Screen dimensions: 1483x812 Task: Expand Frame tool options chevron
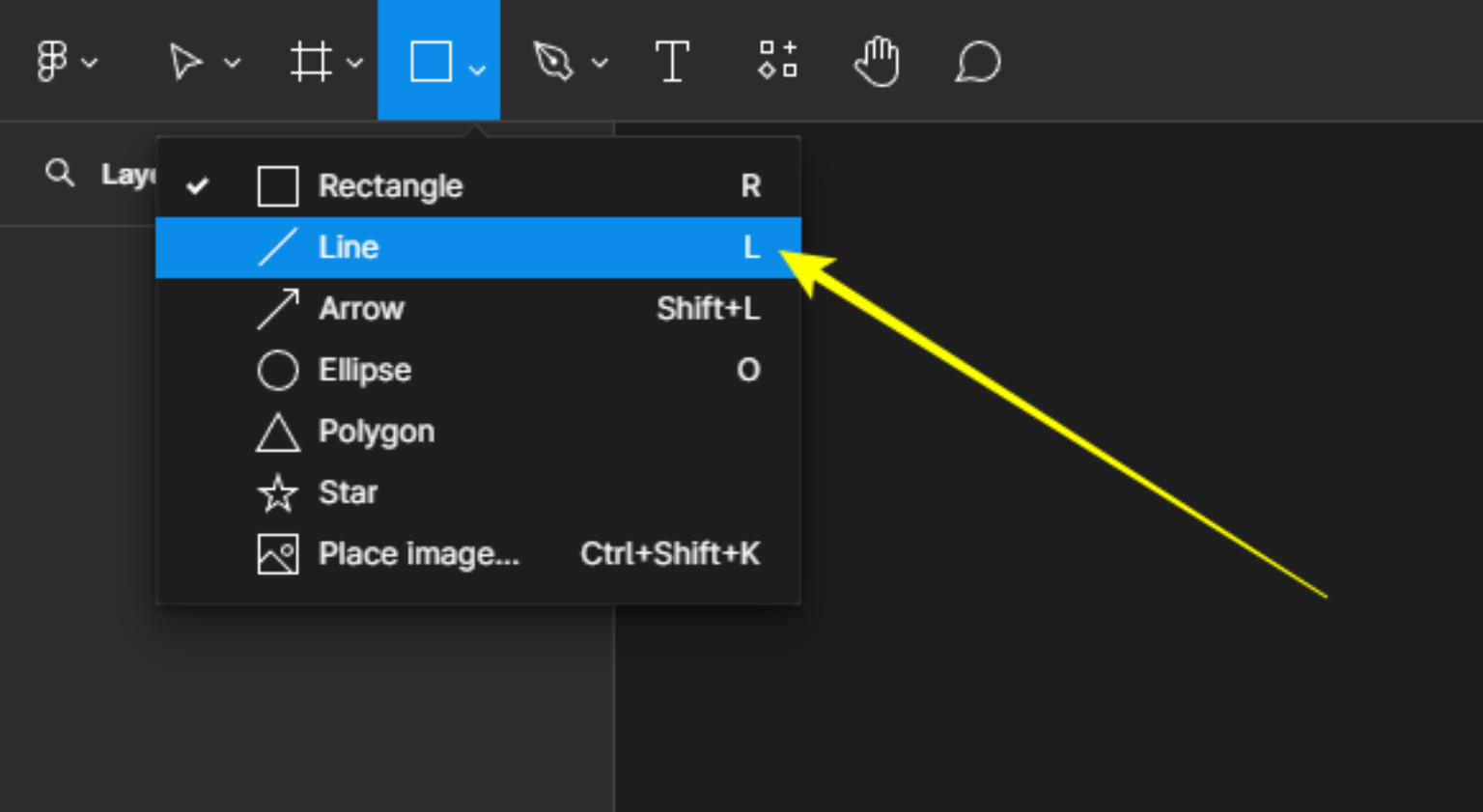point(355,64)
